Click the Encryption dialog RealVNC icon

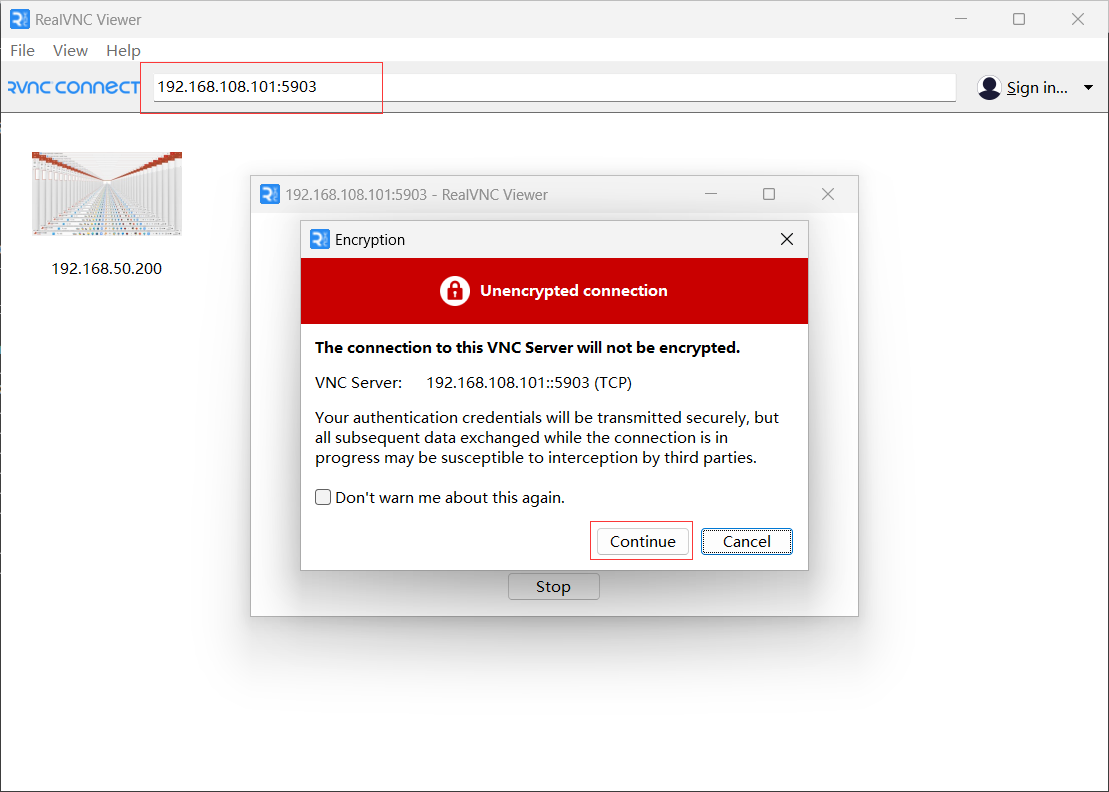tap(320, 240)
